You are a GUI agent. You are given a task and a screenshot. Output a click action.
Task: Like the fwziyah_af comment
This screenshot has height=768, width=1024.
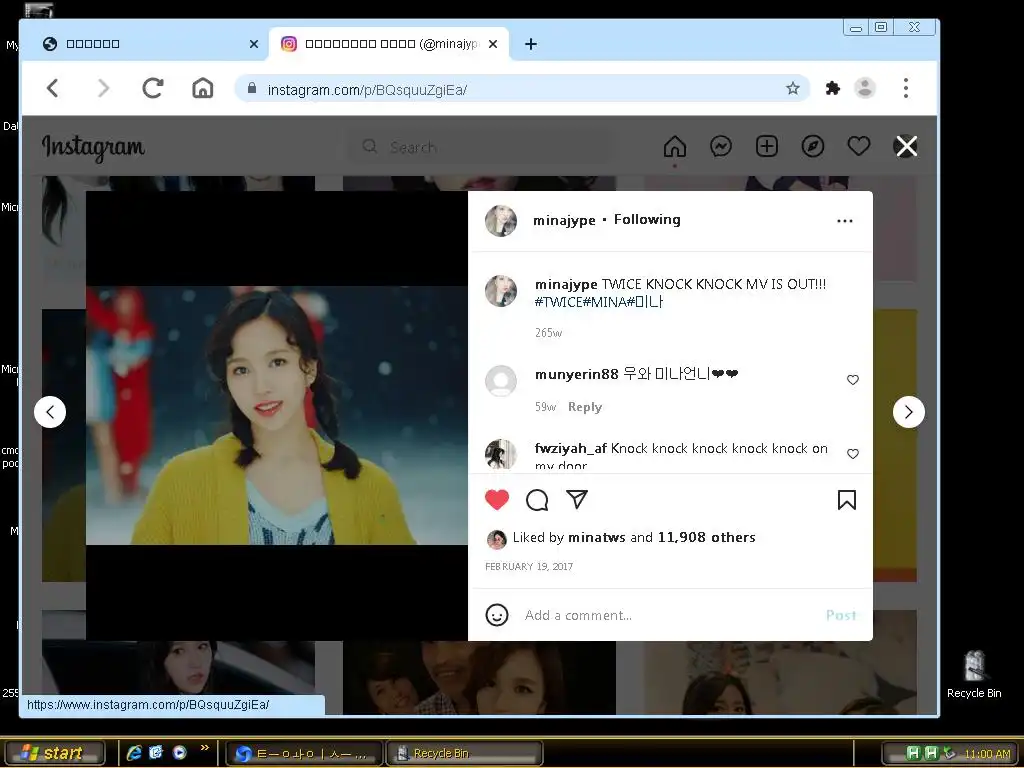pyautogui.click(x=852, y=453)
